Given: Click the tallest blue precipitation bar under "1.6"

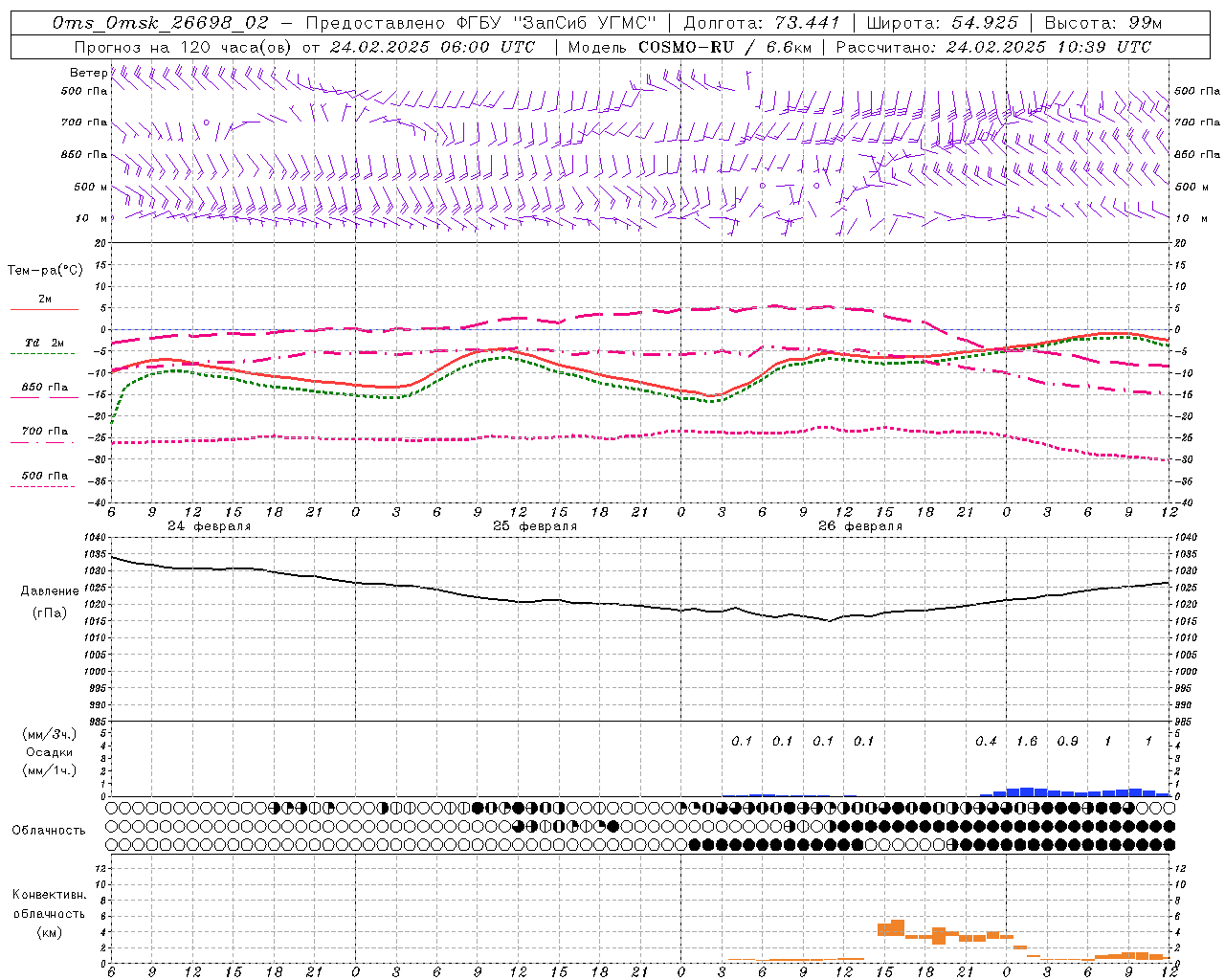Looking at the screenshot, I should coord(1027,791).
